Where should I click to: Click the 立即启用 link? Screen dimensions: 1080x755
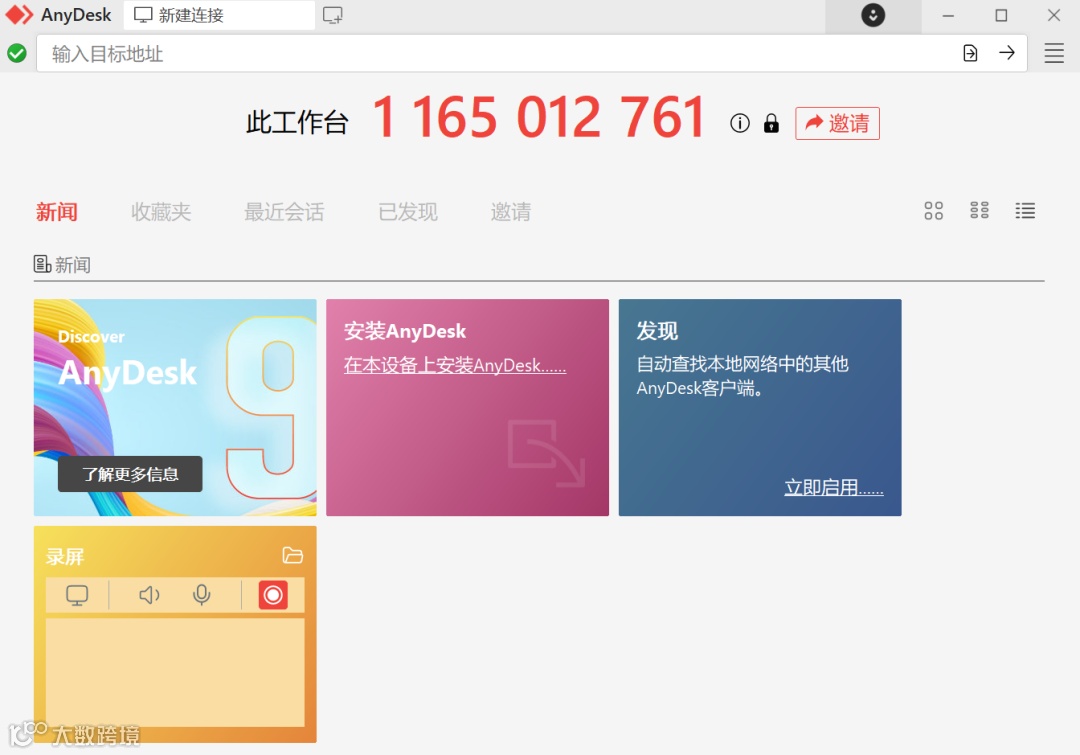pos(833,488)
